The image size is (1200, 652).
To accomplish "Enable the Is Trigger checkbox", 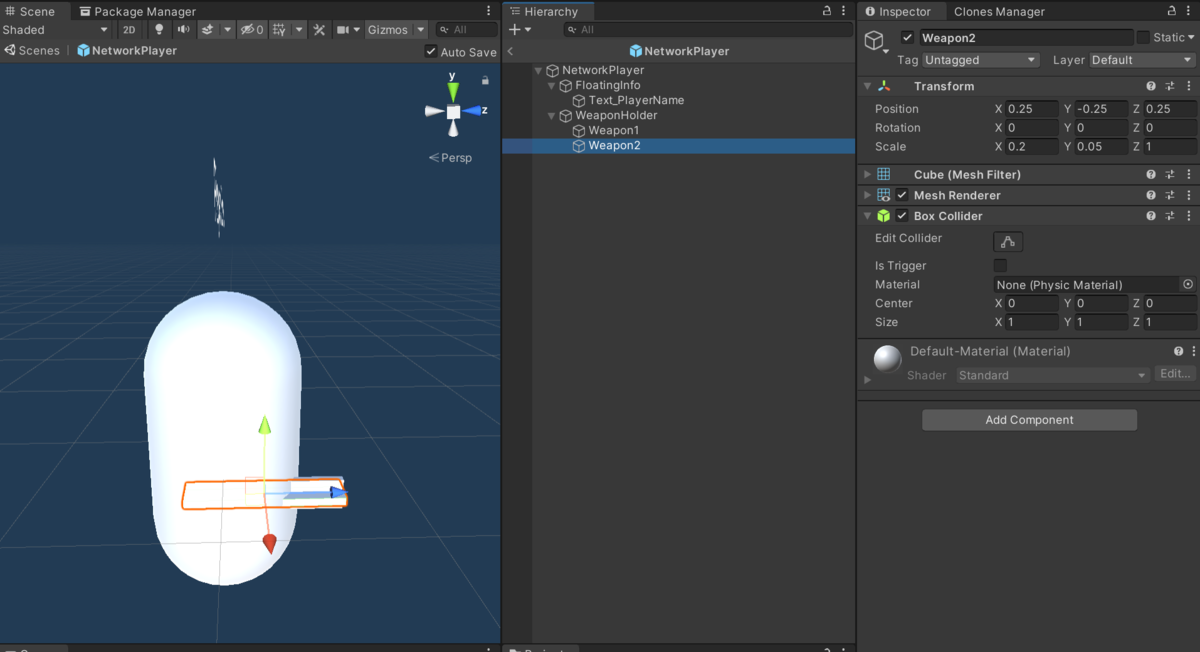I will point(1000,266).
